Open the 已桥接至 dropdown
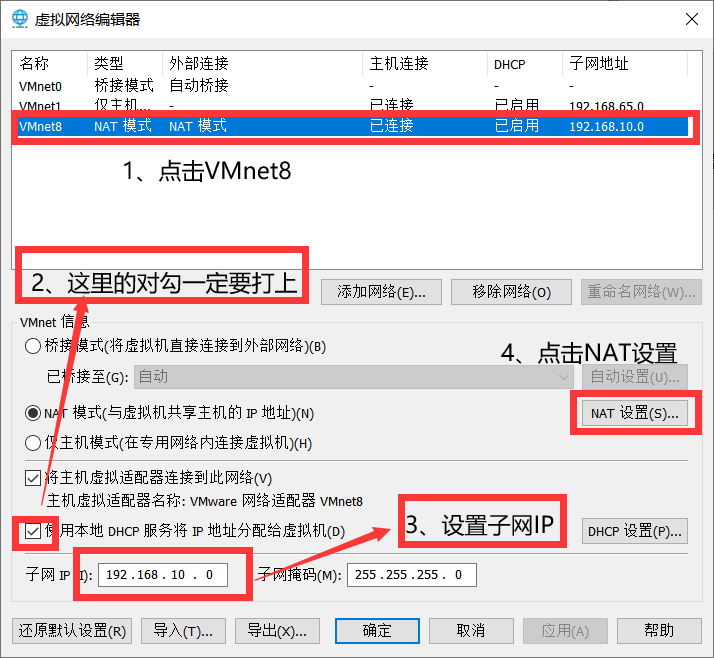The width and height of the screenshot is (714, 658). pos(353,377)
